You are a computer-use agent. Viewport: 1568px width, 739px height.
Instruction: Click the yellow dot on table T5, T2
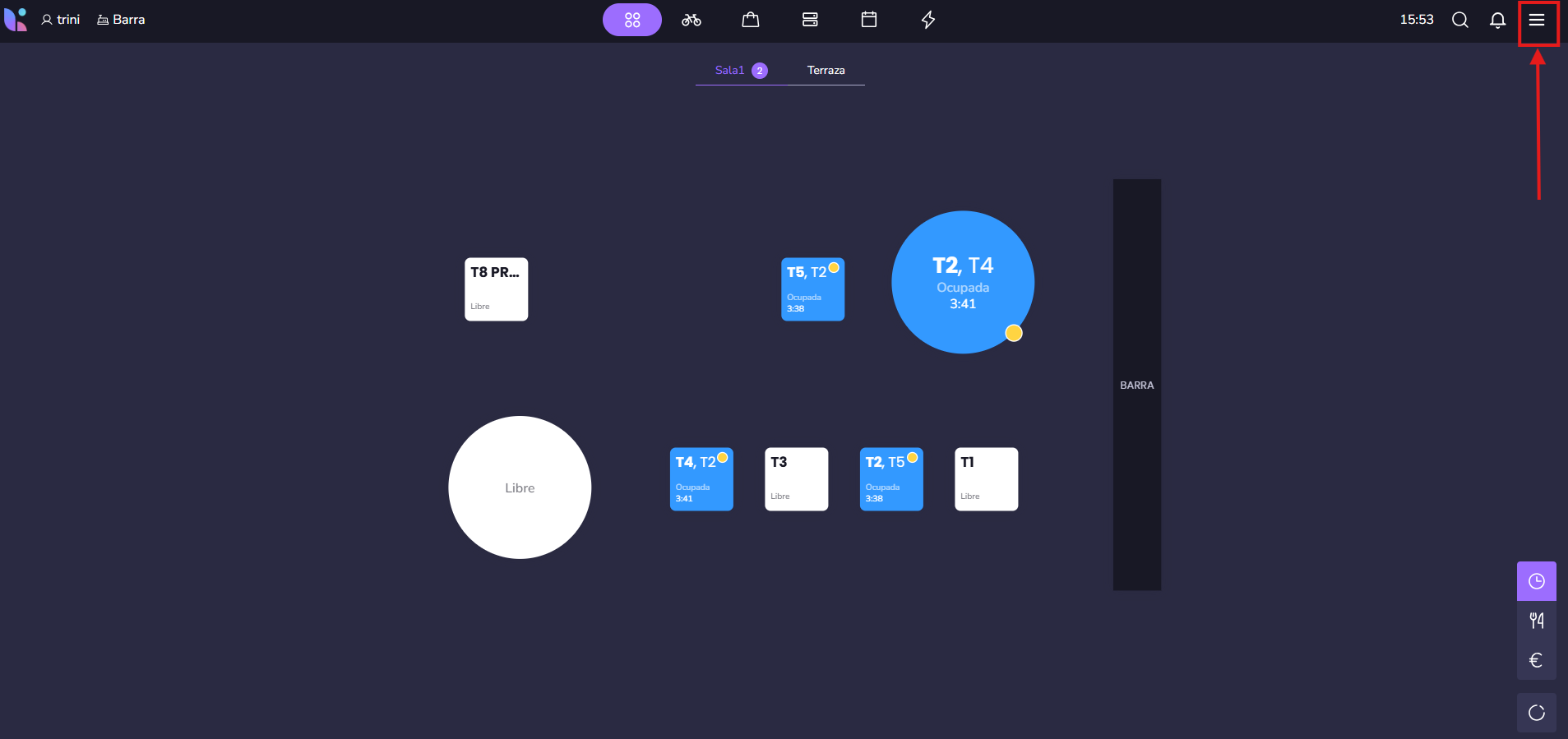click(x=834, y=267)
